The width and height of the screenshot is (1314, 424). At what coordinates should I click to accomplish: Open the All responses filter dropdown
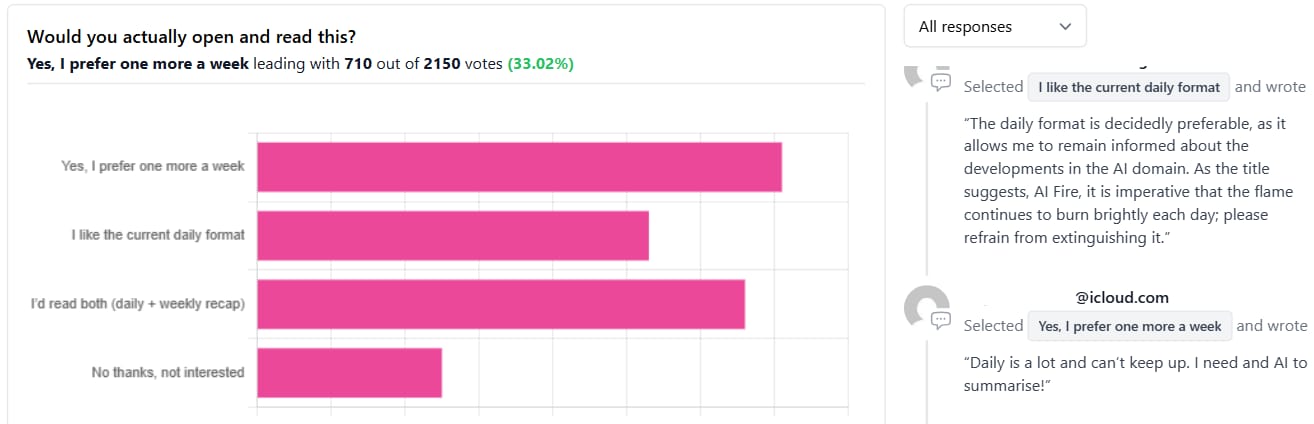pyautogui.click(x=995, y=26)
